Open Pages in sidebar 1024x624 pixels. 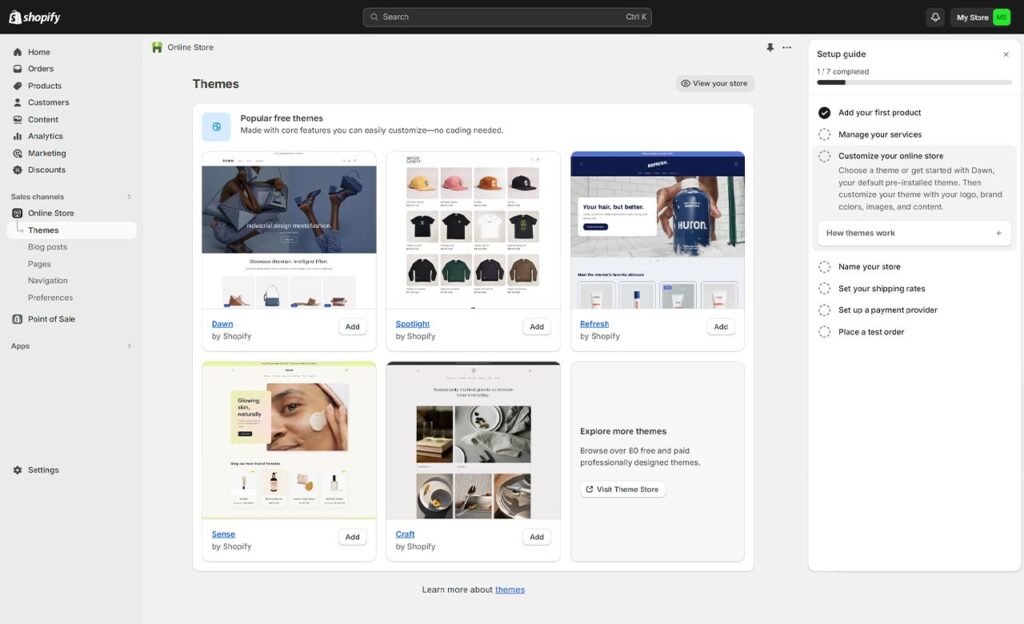click(x=39, y=264)
